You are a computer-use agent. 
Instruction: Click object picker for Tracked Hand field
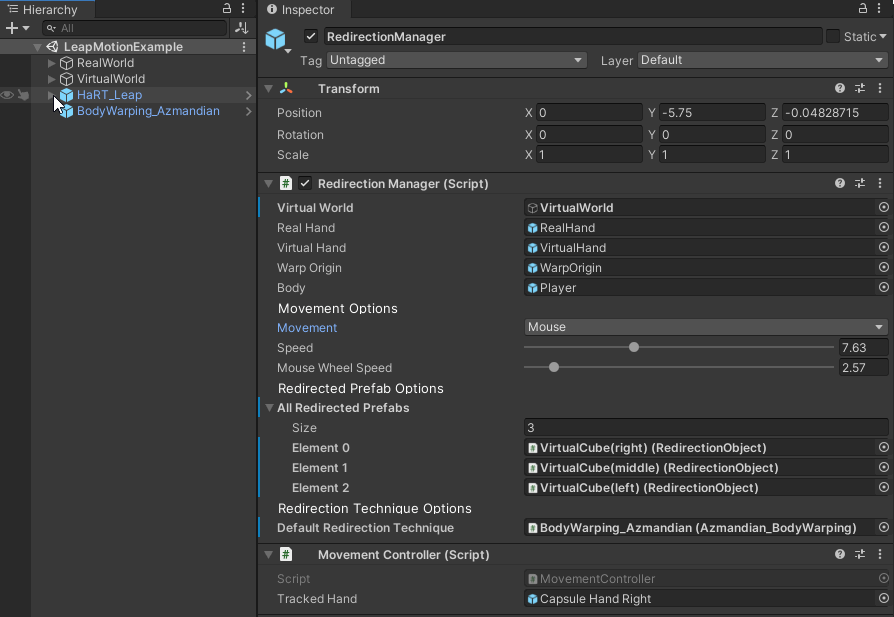tap(883, 599)
